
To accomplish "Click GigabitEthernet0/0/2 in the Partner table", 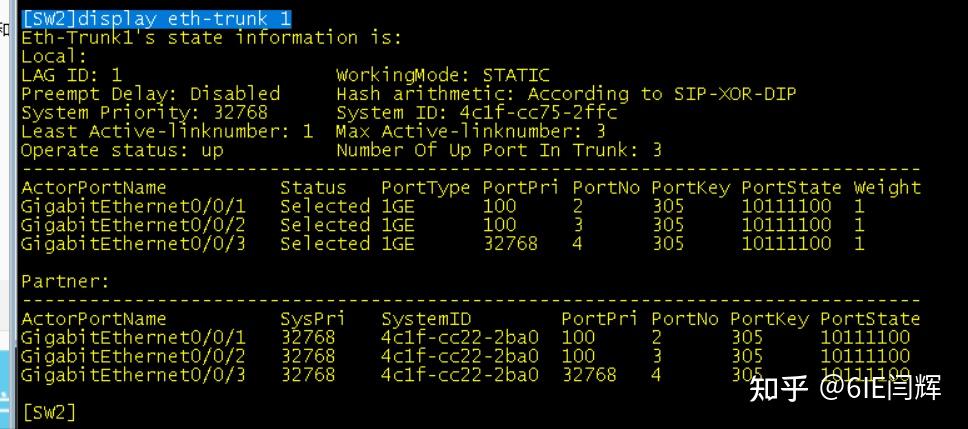I will [x=133, y=356].
